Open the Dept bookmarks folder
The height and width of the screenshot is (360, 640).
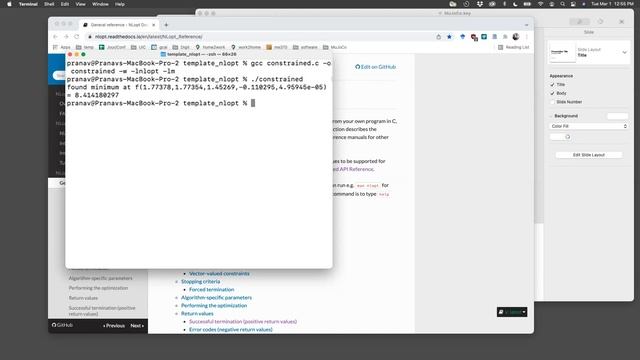(x=181, y=47)
